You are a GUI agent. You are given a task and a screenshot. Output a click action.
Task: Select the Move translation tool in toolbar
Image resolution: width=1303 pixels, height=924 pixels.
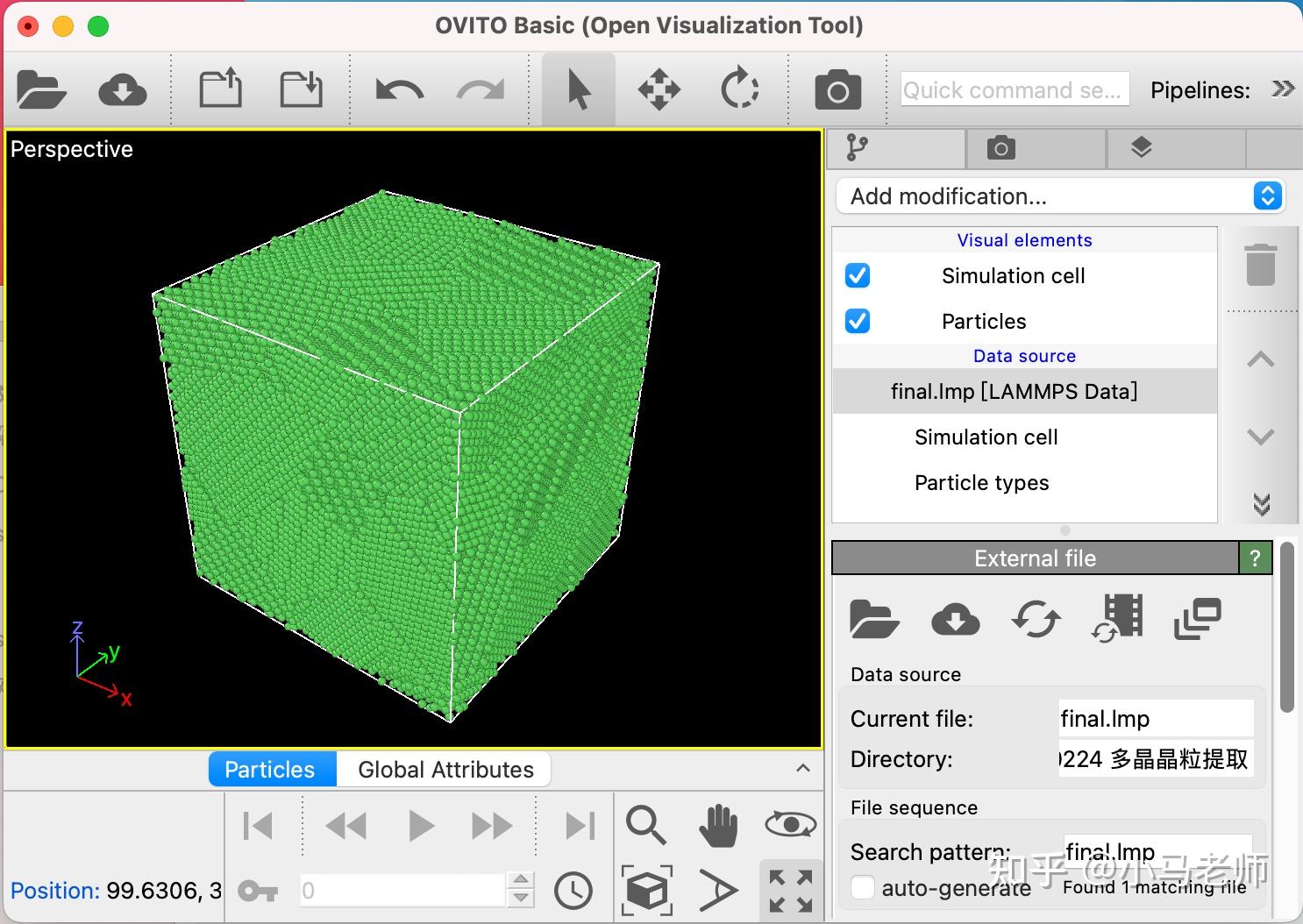tap(659, 90)
